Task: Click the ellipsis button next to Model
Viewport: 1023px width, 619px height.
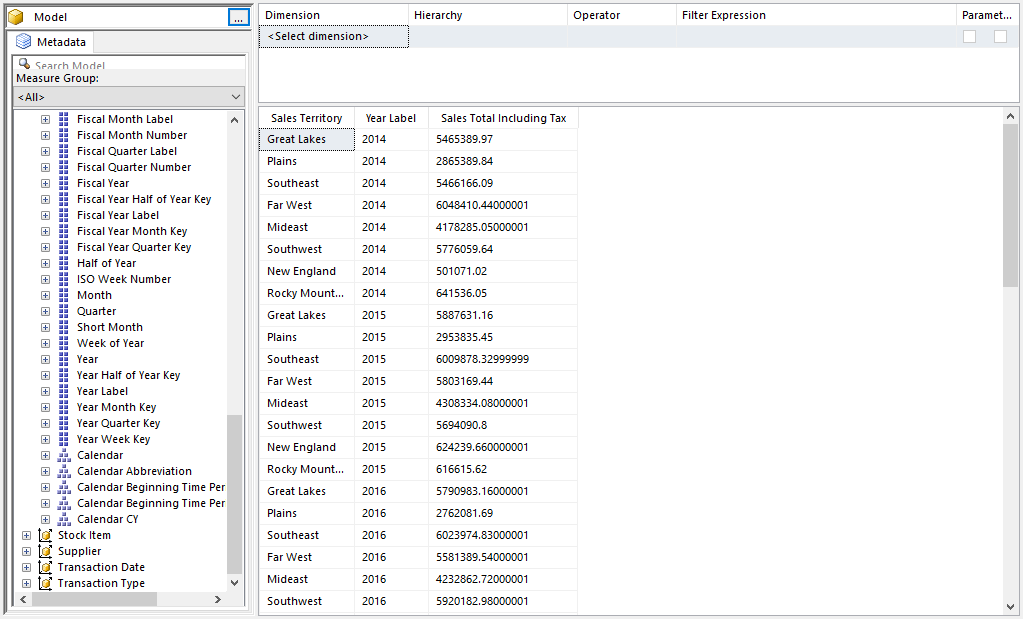Action: coord(237,17)
